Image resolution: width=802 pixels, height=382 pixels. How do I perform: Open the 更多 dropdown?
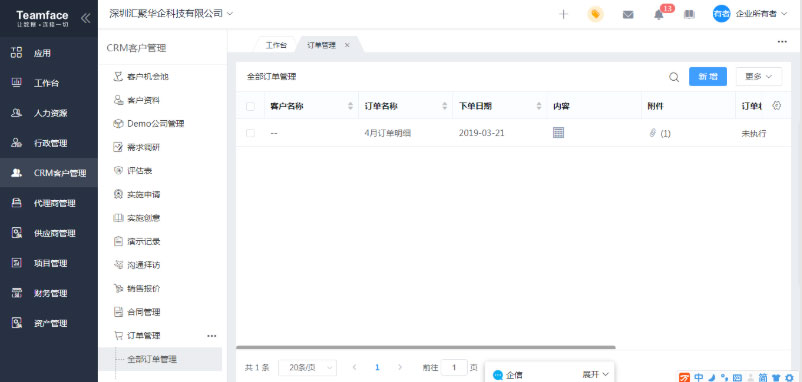point(759,77)
